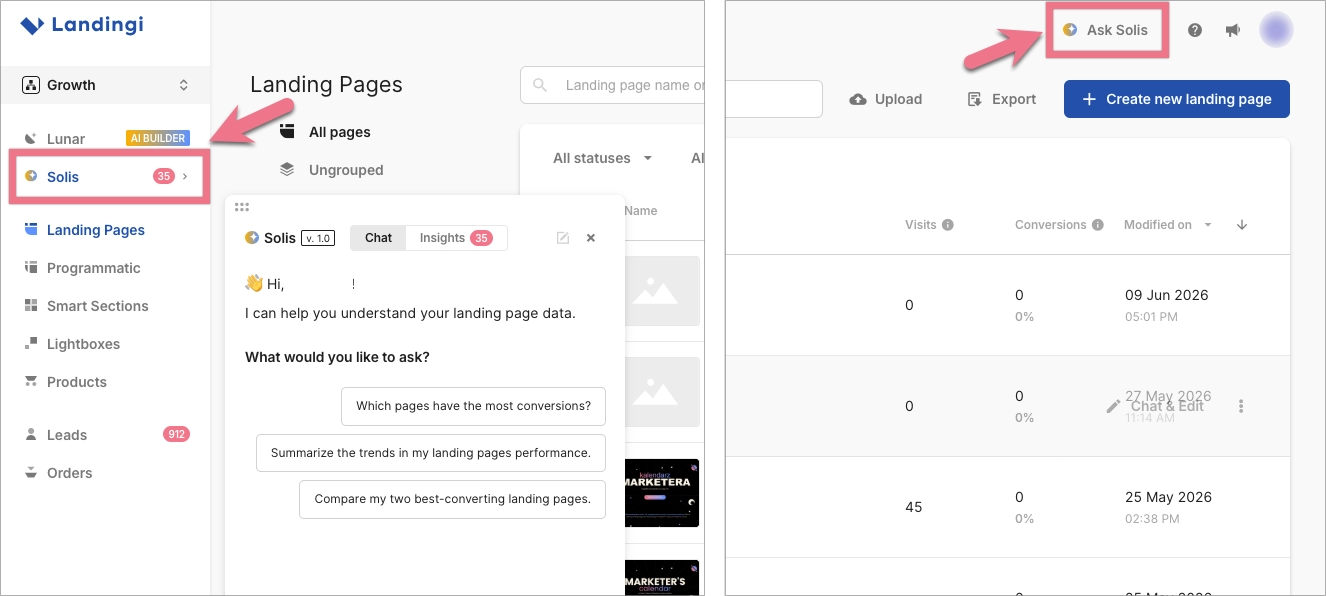Open the help question mark icon

[1195, 30]
